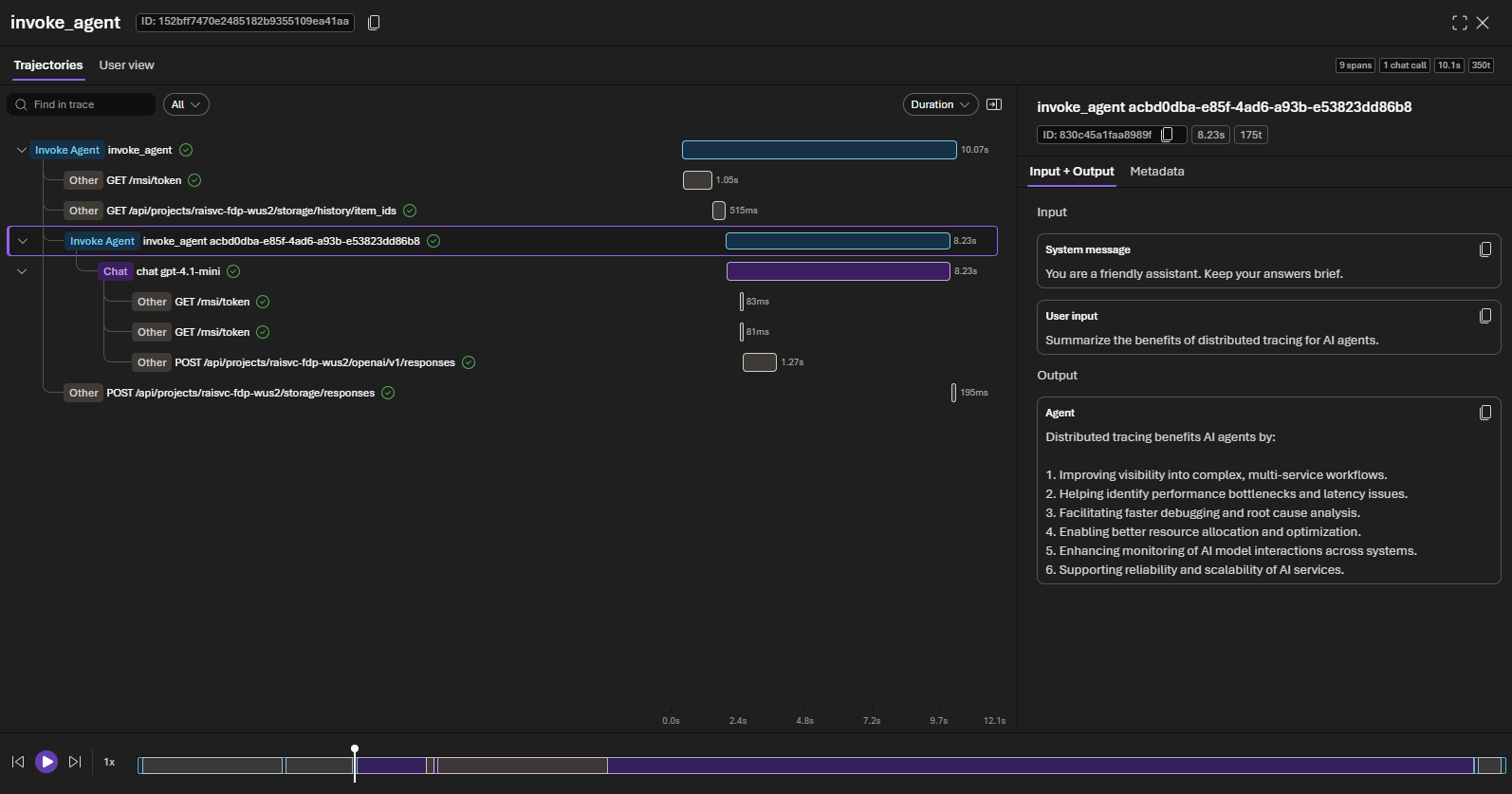The height and width of the screenshot is (794, 1512).
Task: Focus the Find in trace search field
Action: [82, 104]
